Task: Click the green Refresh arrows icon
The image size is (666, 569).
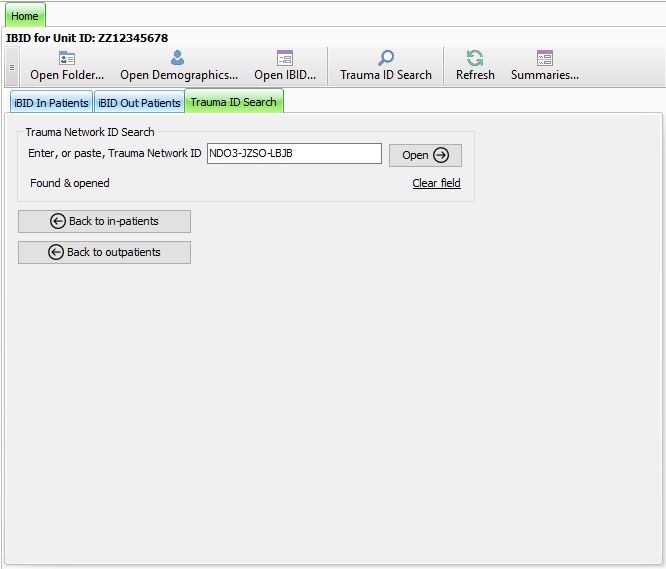Action: [x=475, y=58]
